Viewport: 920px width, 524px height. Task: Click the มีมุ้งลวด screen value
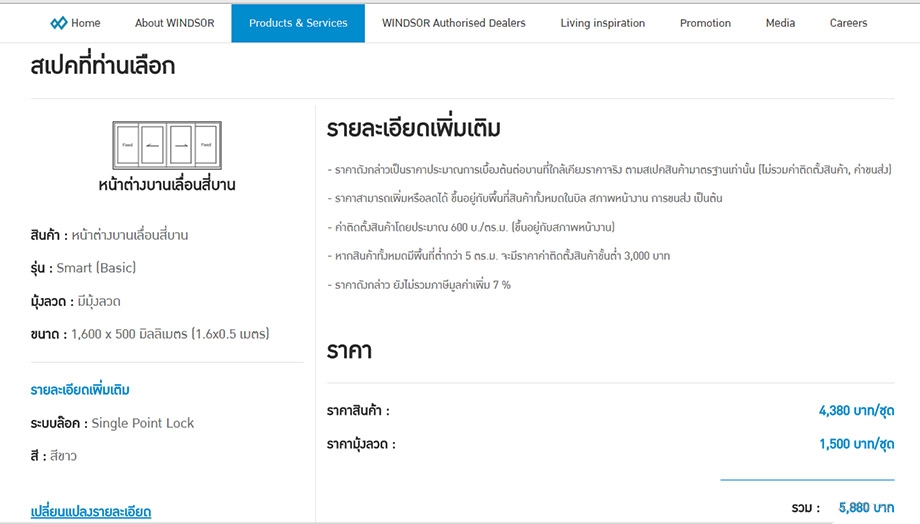pos(99,301)
